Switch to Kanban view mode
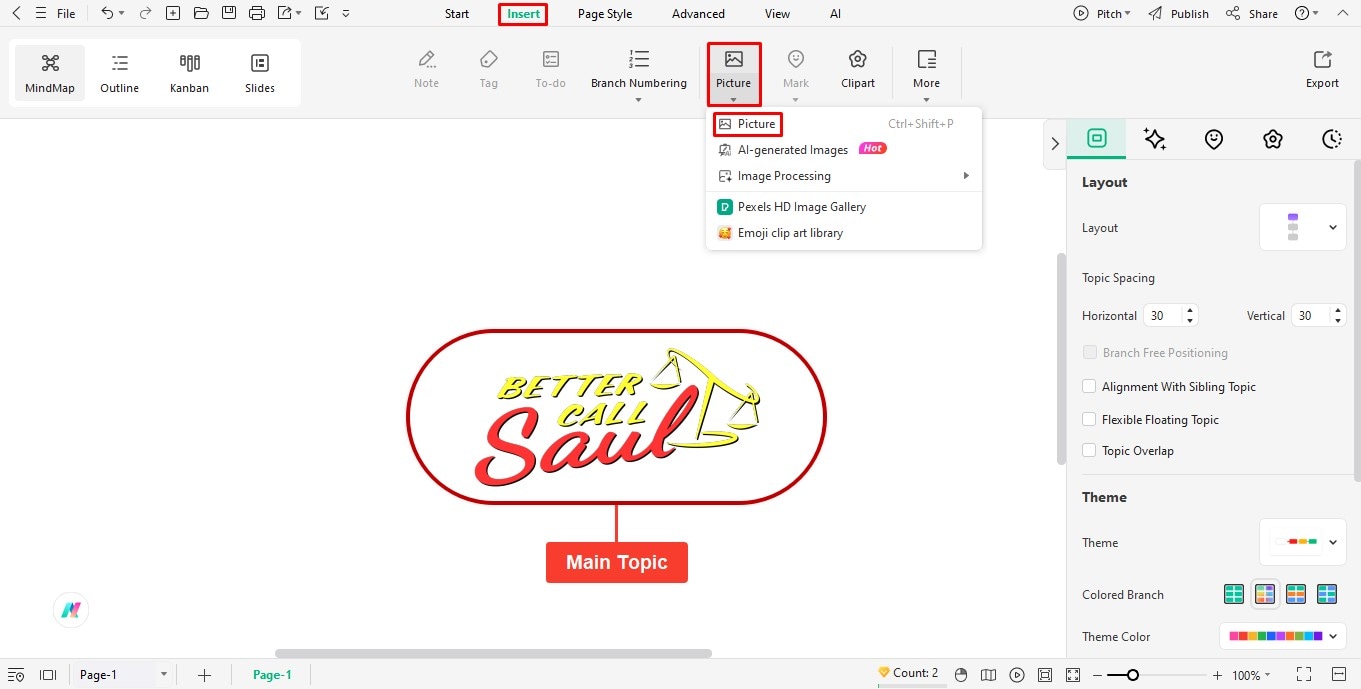Screen dimensions: 1361x689 (190, 73)
